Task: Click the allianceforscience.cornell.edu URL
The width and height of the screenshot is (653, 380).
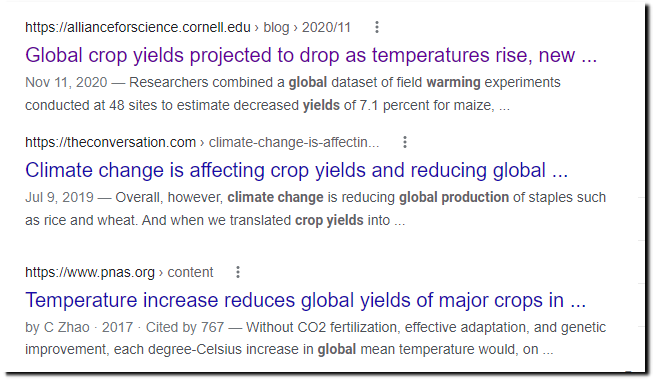Action: 138,27
